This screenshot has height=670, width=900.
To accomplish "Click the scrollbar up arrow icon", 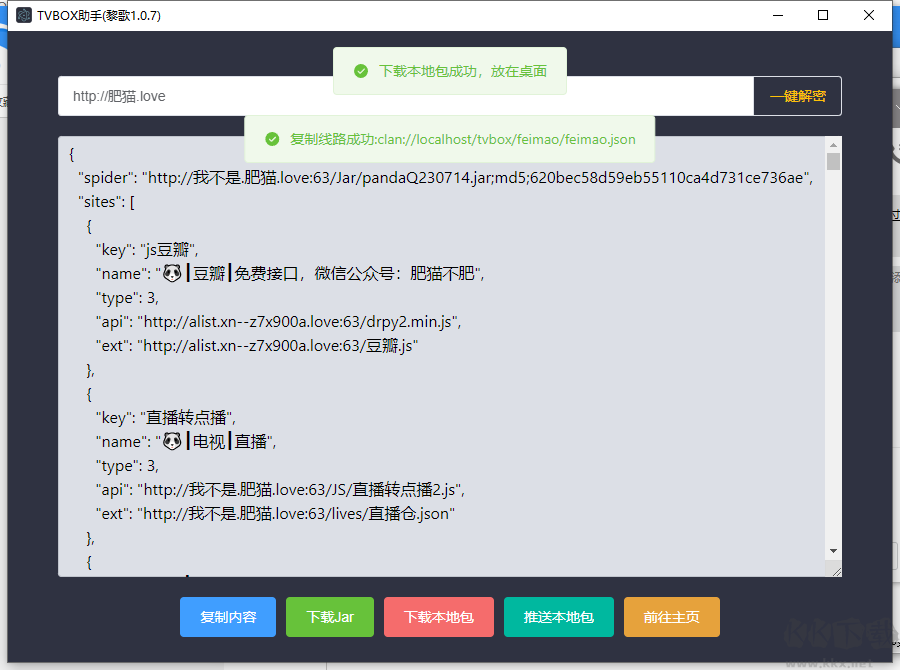I will pos(833,145).
